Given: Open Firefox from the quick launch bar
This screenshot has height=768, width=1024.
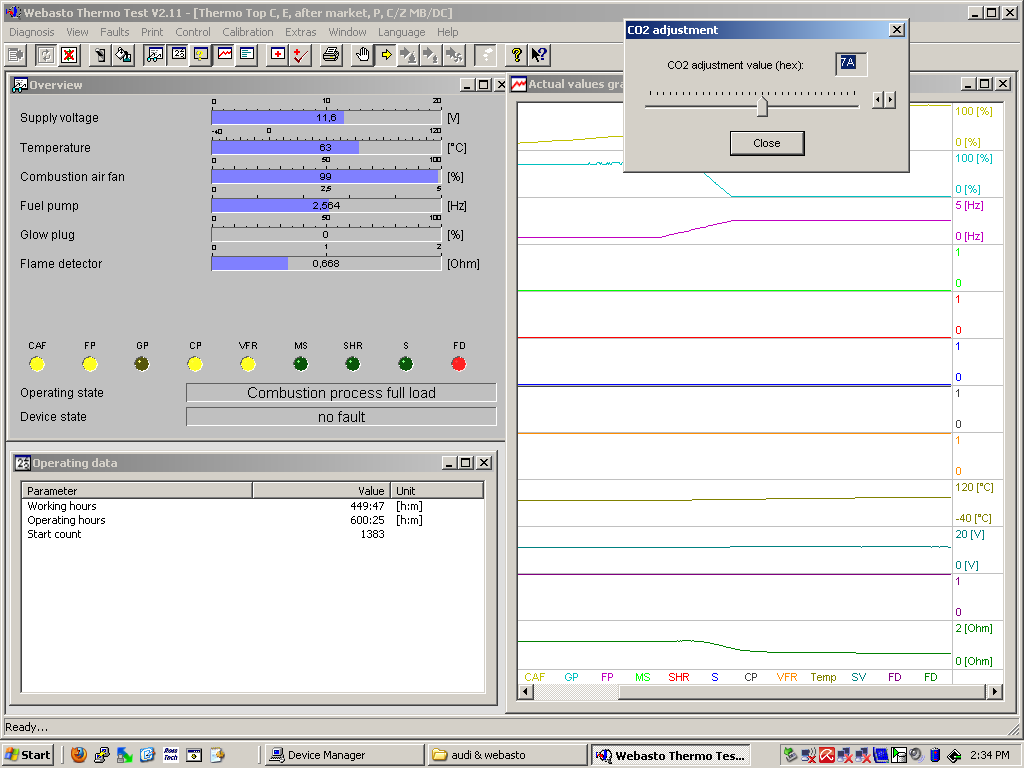Looking at the screenshot, I should coord(78,755).
